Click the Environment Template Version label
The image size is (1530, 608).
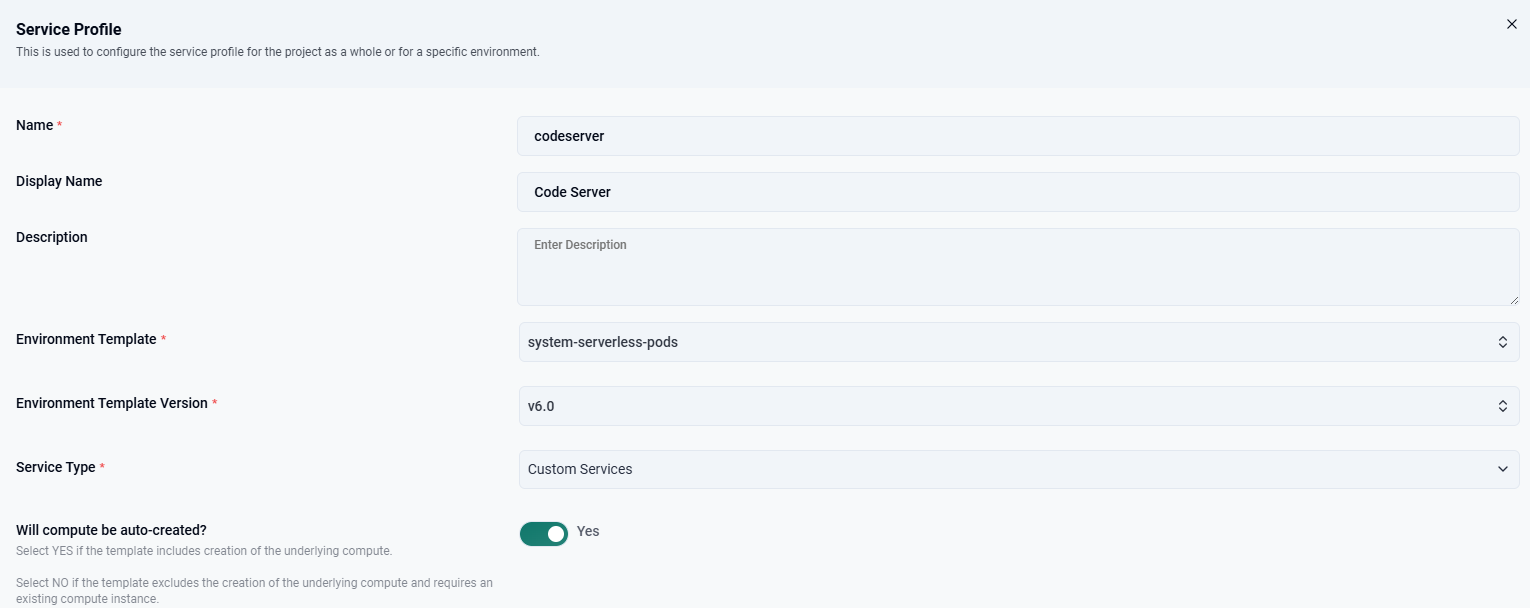click(112, 403)
